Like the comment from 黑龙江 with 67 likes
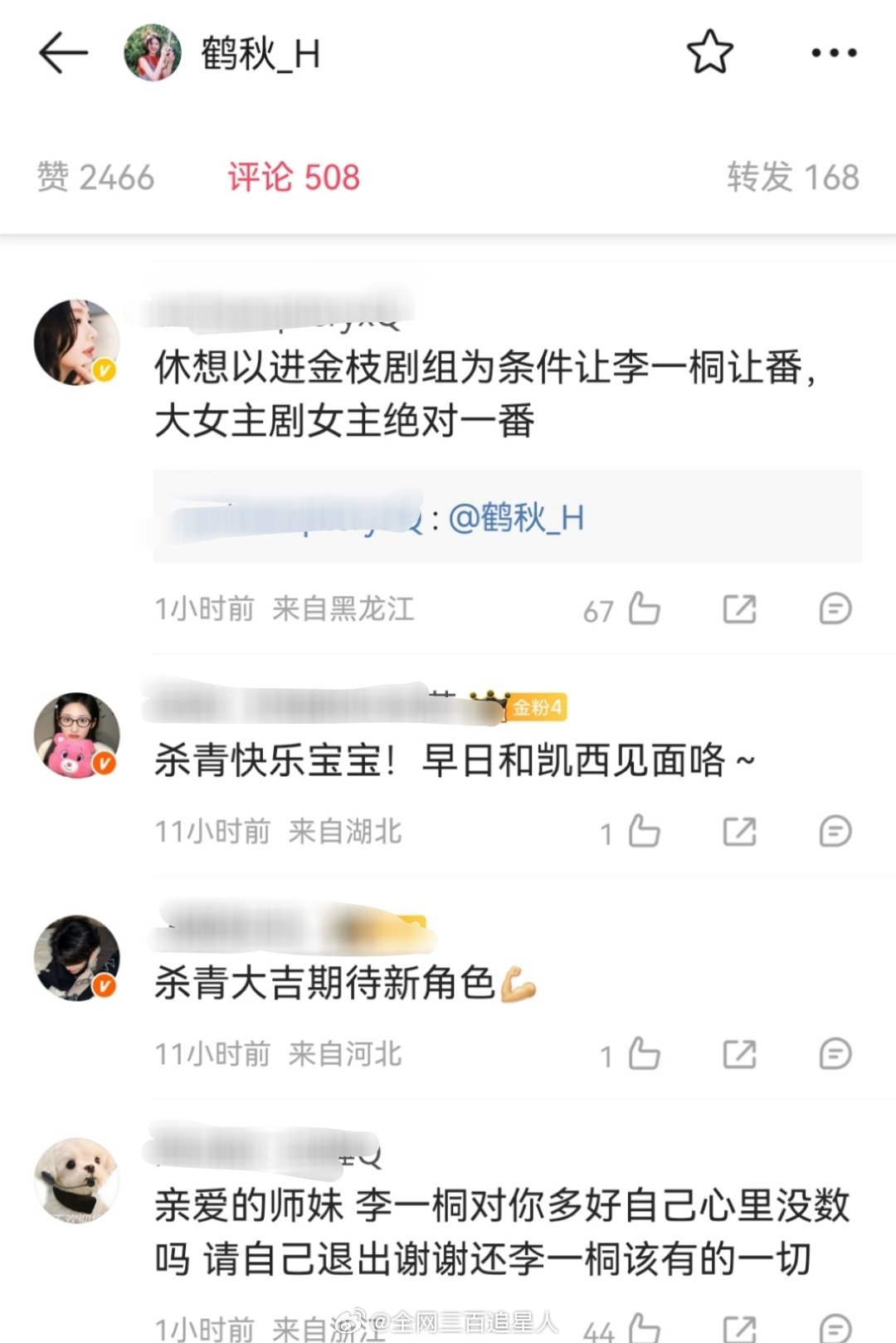This screenshot has width=896, height=1343. pyautogui.click(x=644, y=609)
